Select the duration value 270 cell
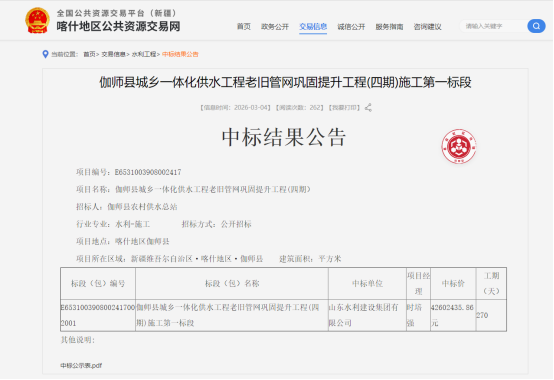The image size is (554, 380). click(x=491, y=315)
